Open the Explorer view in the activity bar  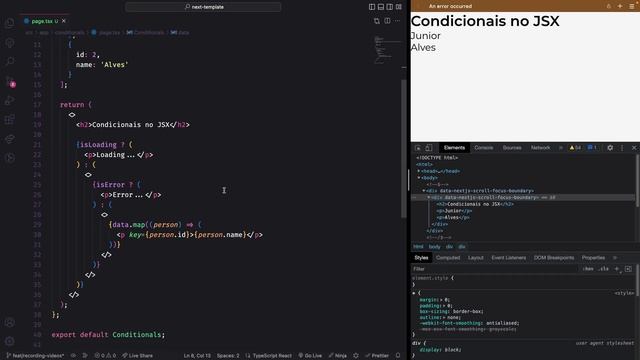click(x=10, y=23)
